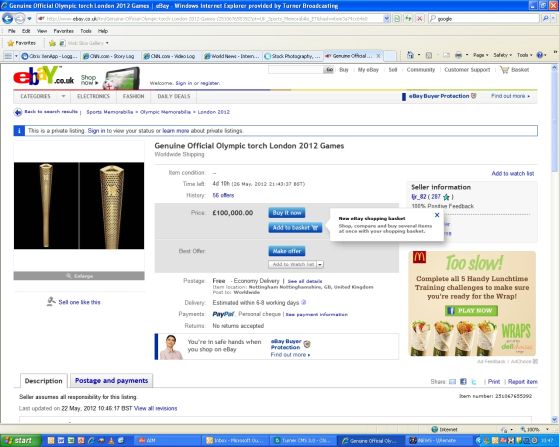Click the Enlarge image bar
Screen dimensions: 559x447
point(79,276)
